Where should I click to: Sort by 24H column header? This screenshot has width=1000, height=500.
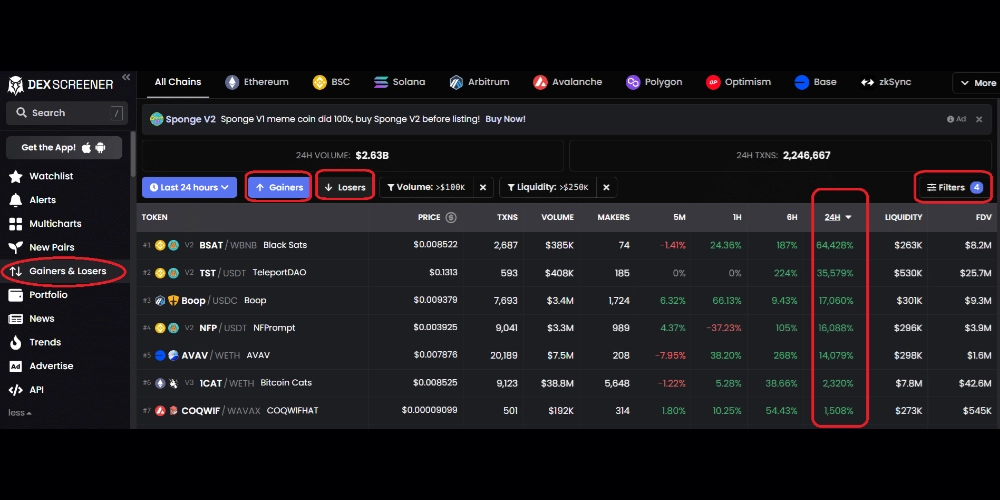pos(837,217)
